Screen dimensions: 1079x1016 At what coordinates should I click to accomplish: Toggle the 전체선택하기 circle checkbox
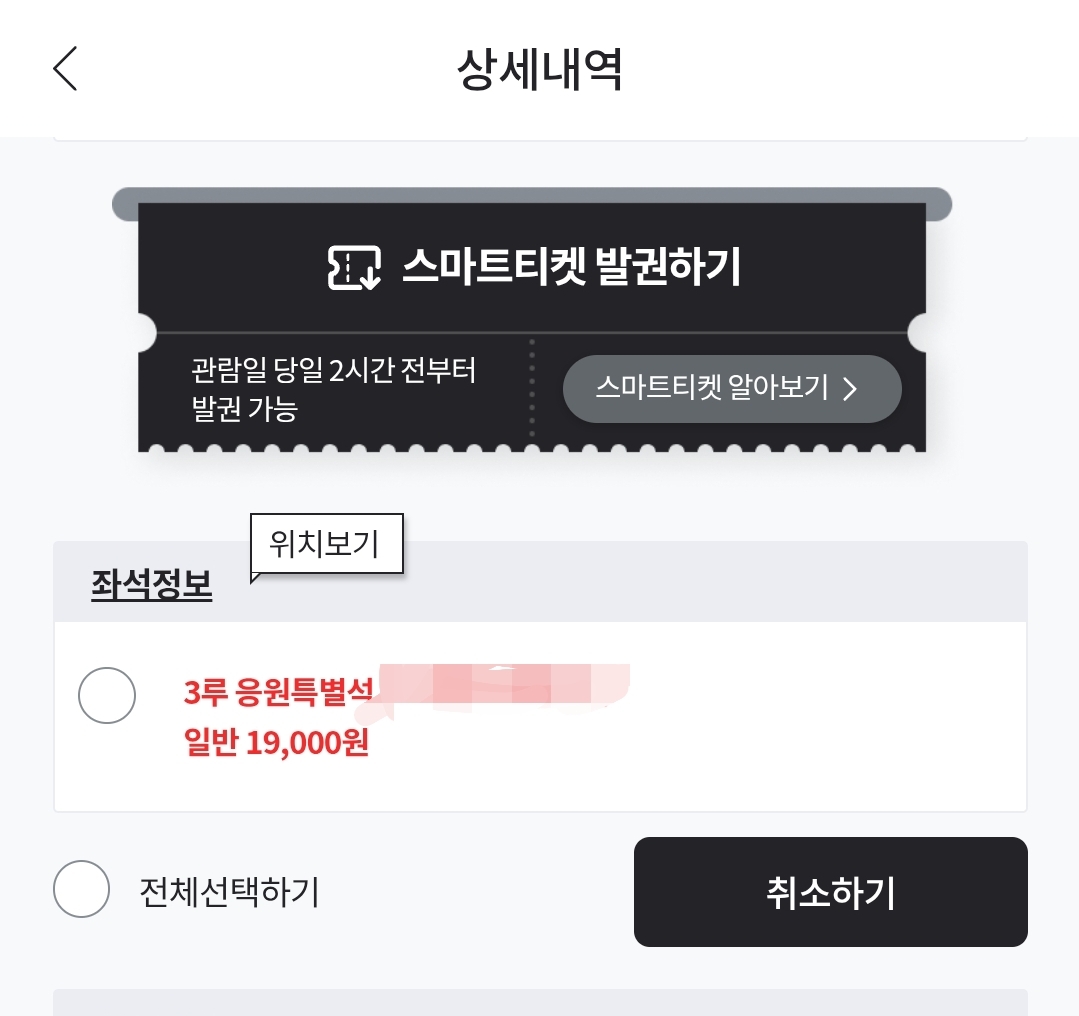pos(81,889)
